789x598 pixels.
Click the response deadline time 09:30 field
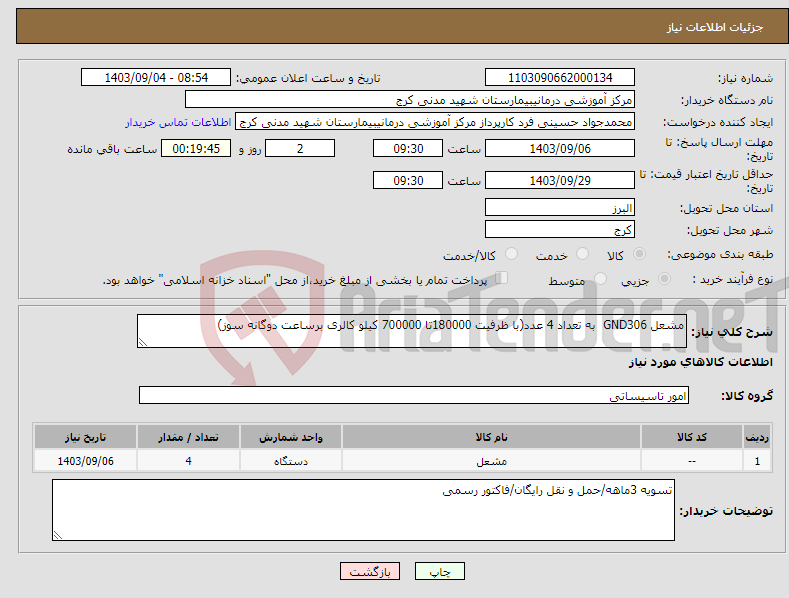(x=408, y=148)
